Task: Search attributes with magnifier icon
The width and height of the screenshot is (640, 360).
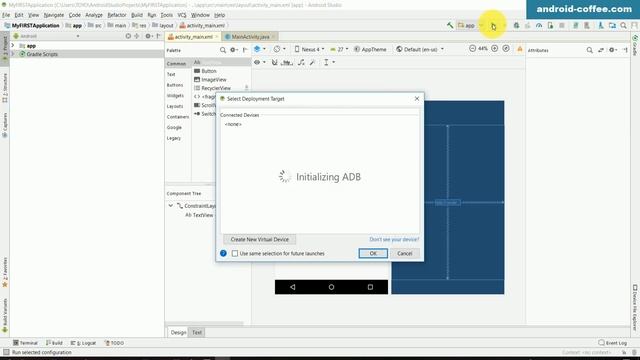Action: click(589, 50)
